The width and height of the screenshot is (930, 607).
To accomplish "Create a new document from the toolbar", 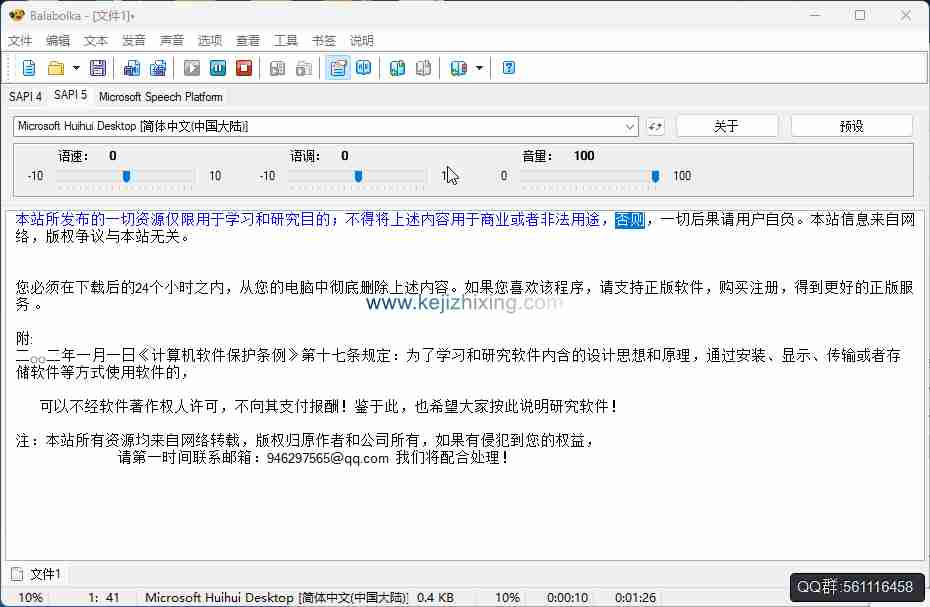I will (29, 68).
